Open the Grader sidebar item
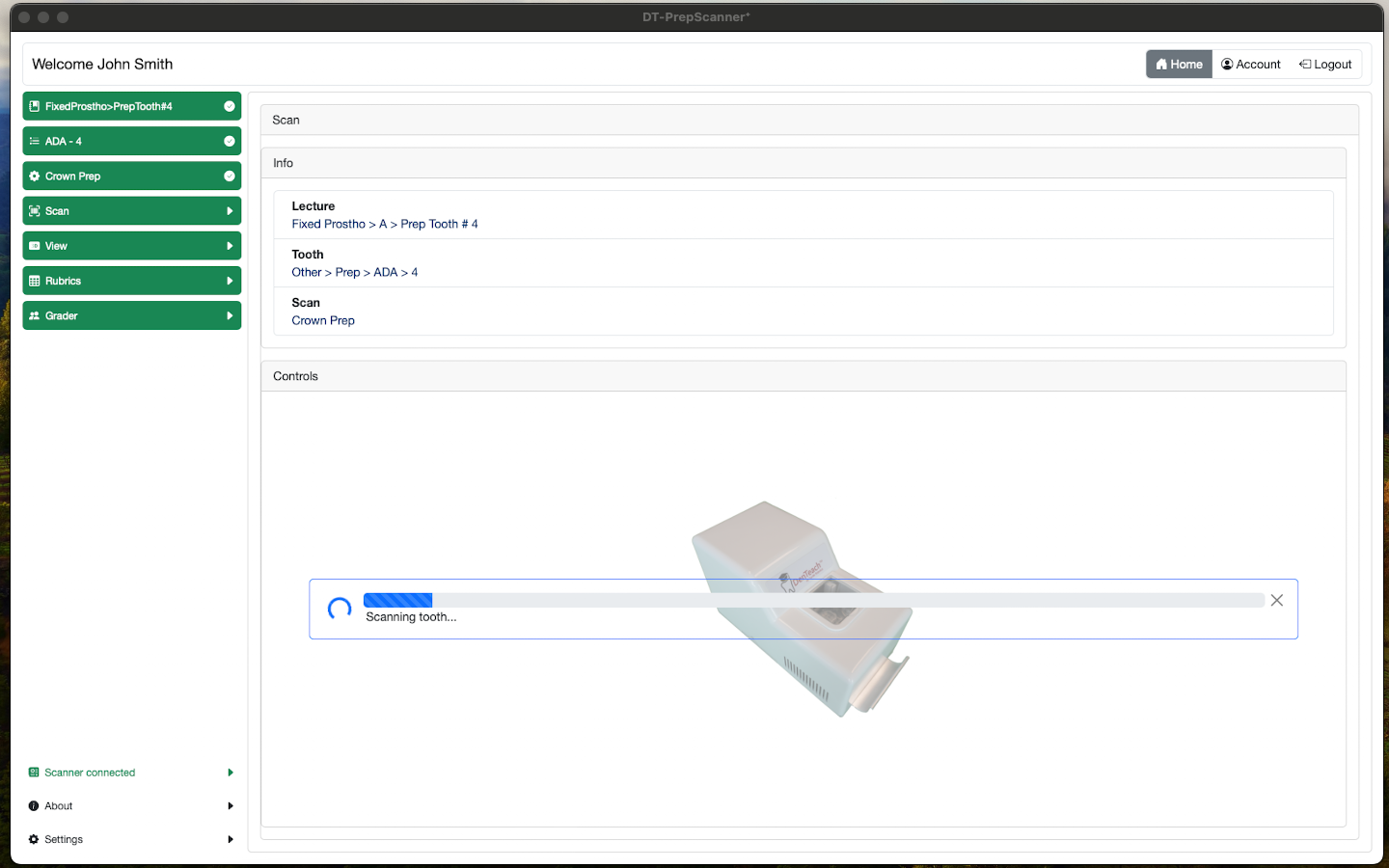 click(x=132, y=315)
